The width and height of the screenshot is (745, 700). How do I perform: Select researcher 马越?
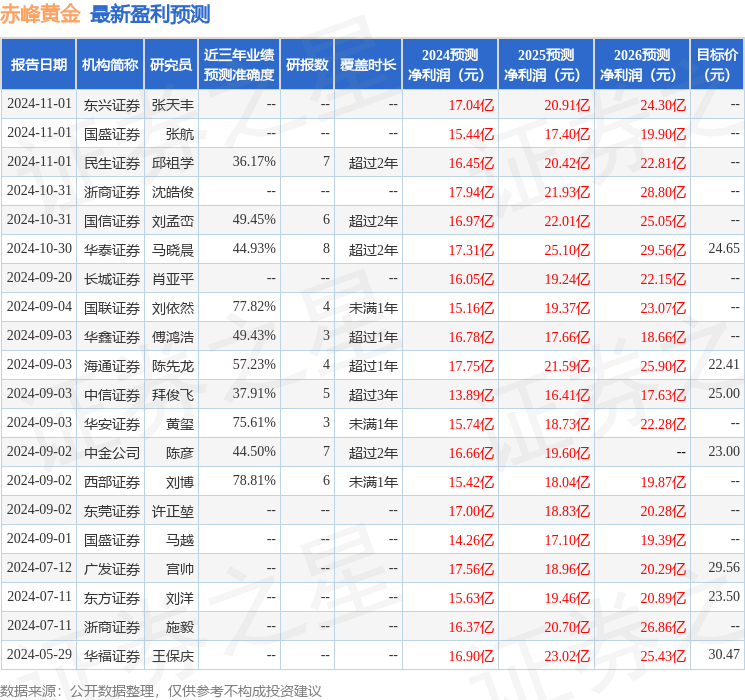[180, 540]
